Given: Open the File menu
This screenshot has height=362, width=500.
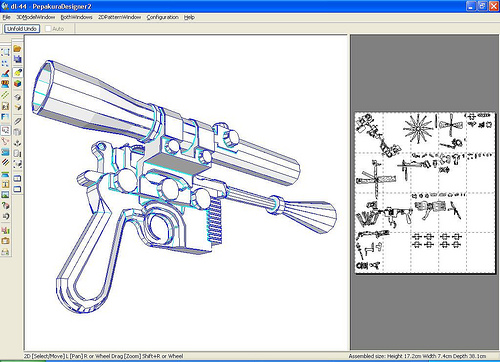Looking at the screenshot, I should click(x=6, y=17).
